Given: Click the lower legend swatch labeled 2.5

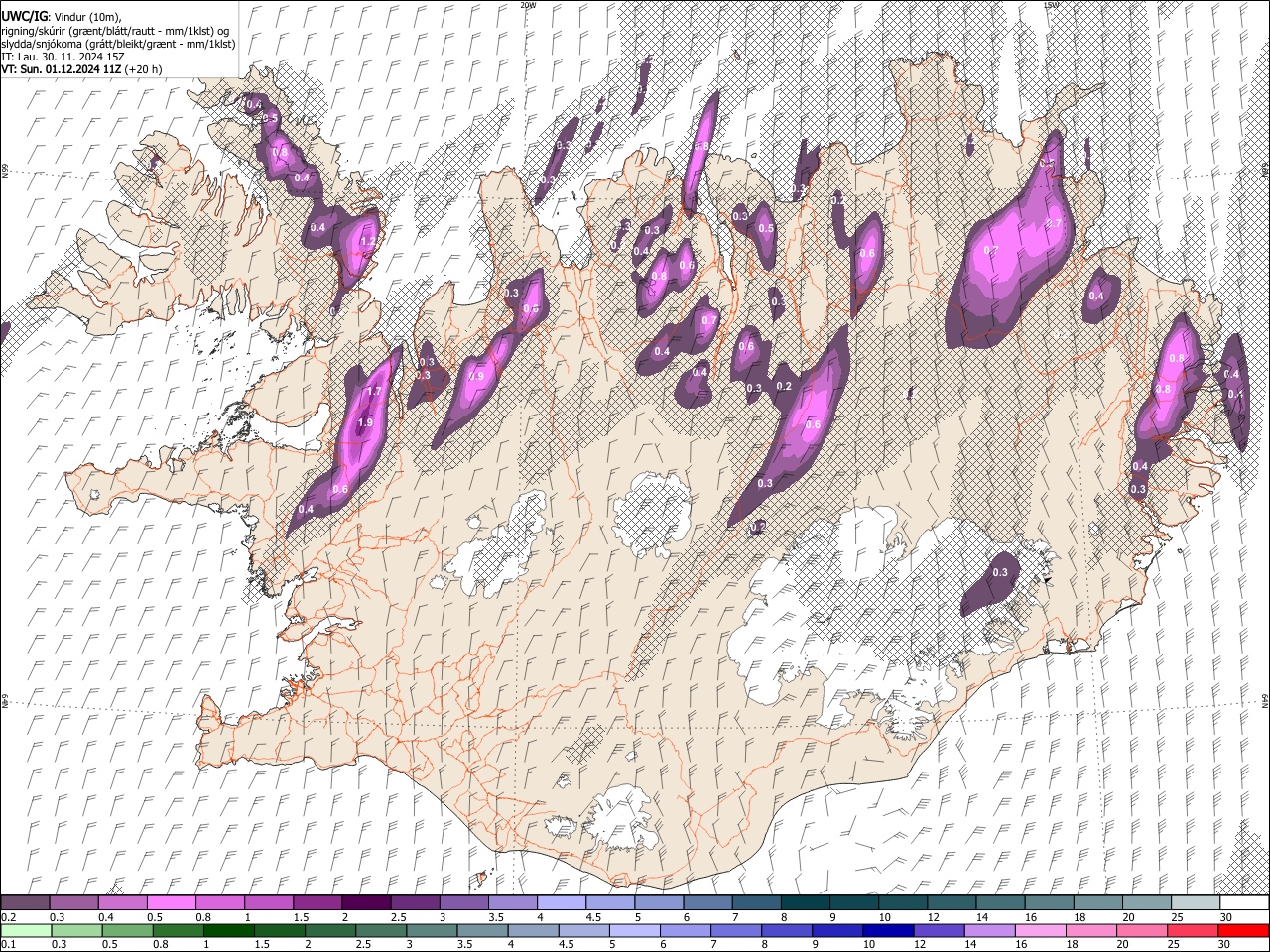Looking at the screenshot, I should [x=381, y=930].
